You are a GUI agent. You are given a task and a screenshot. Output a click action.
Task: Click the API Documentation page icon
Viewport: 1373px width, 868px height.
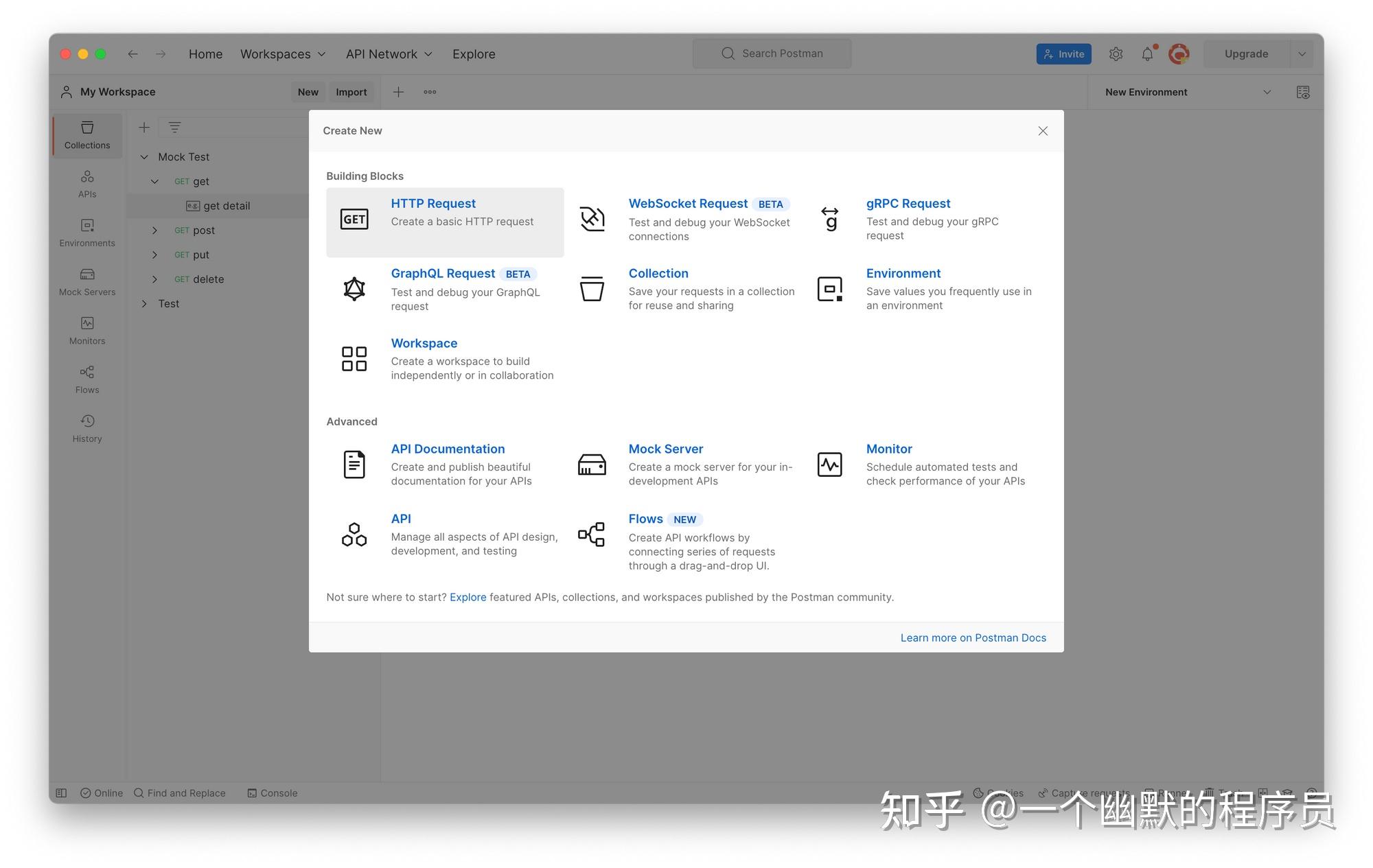pyautogui.click(x=354, y=465)
